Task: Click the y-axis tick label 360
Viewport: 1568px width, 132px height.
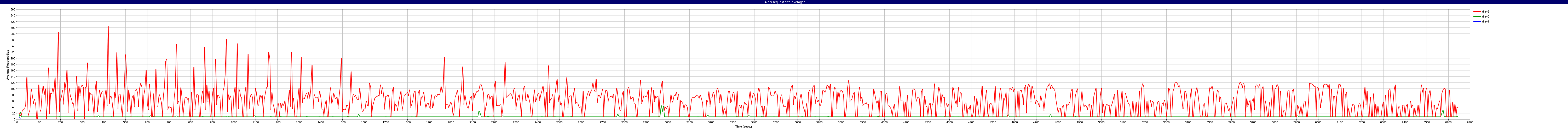Action: 13,10
